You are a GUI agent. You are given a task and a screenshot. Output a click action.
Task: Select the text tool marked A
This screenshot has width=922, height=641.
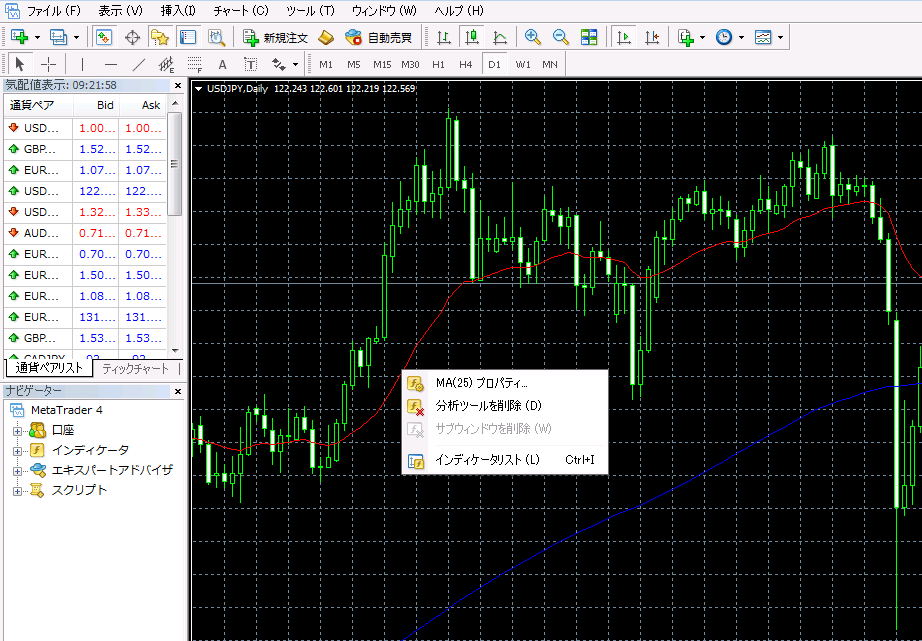pyautogui.click(x=222, y=65)
